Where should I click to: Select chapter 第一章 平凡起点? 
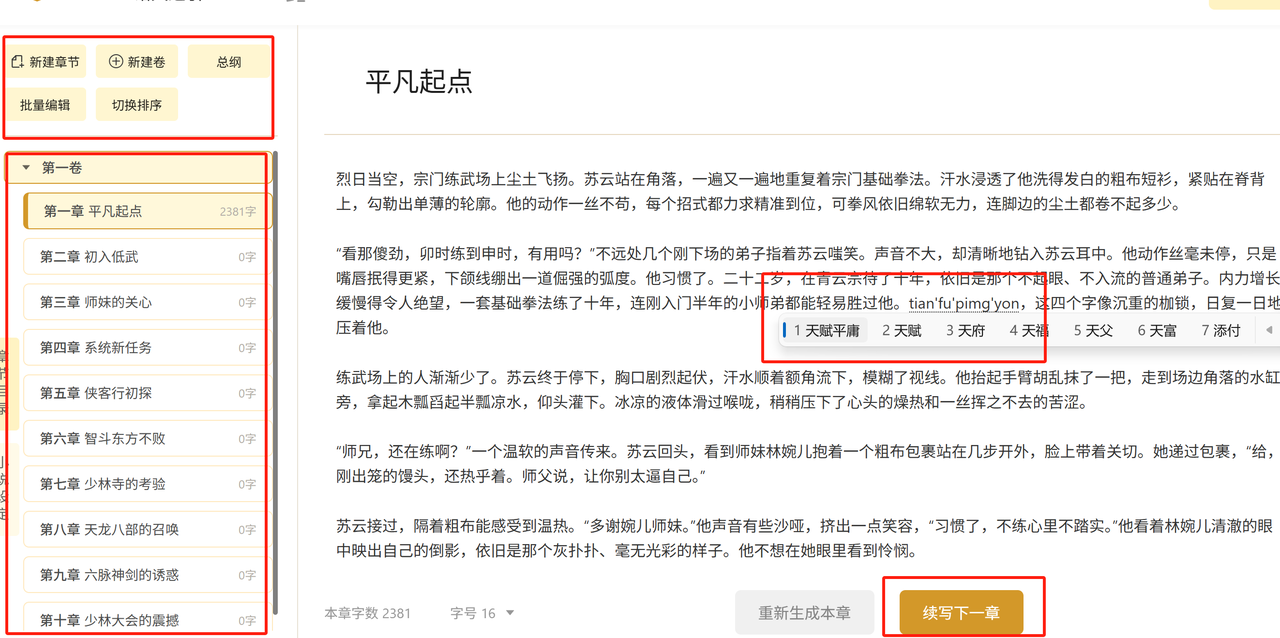click(x=147, y=211)
